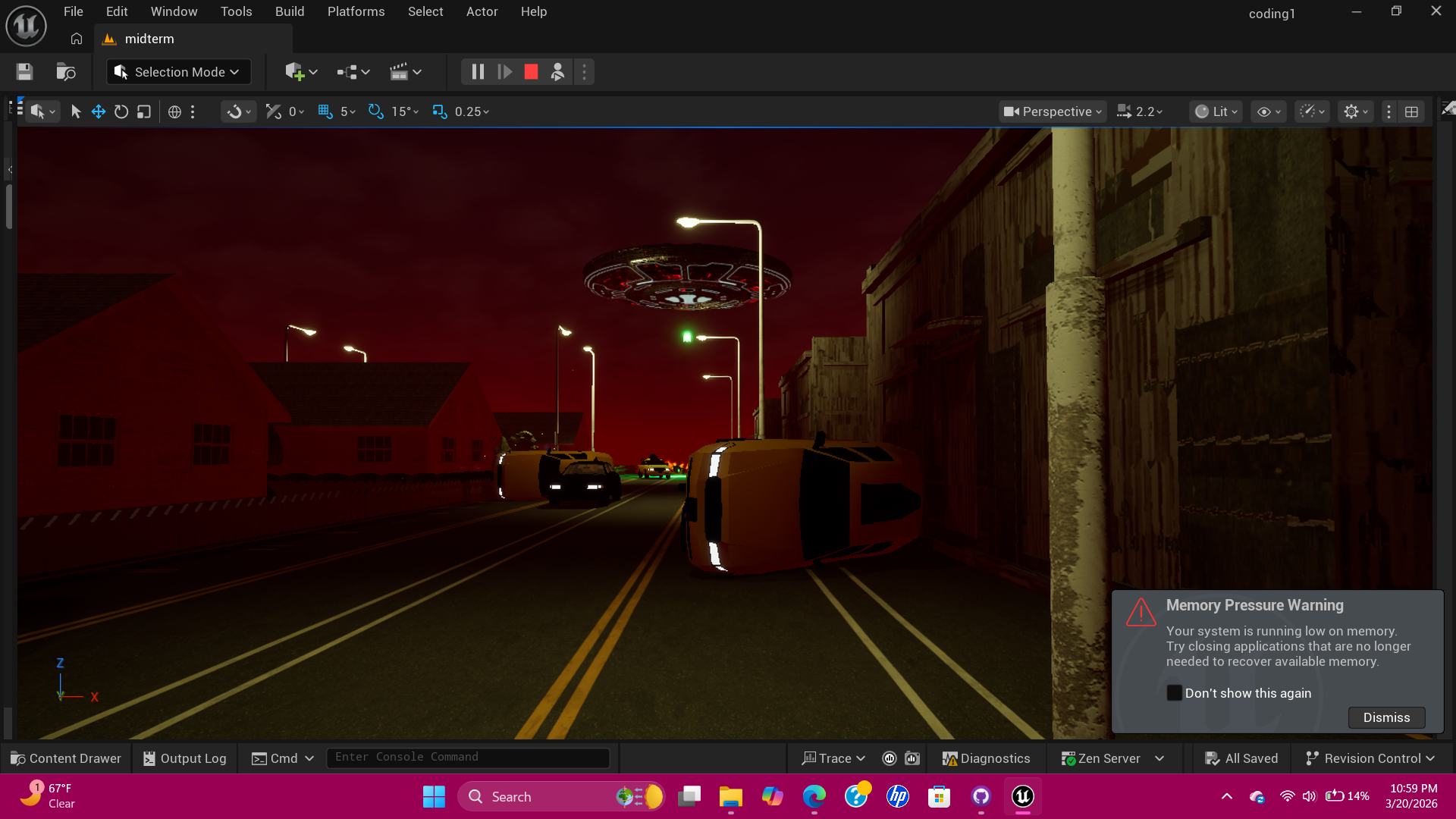Open the Content Drawer
Screen dimensions: 1456x819
tap(66, 758)
